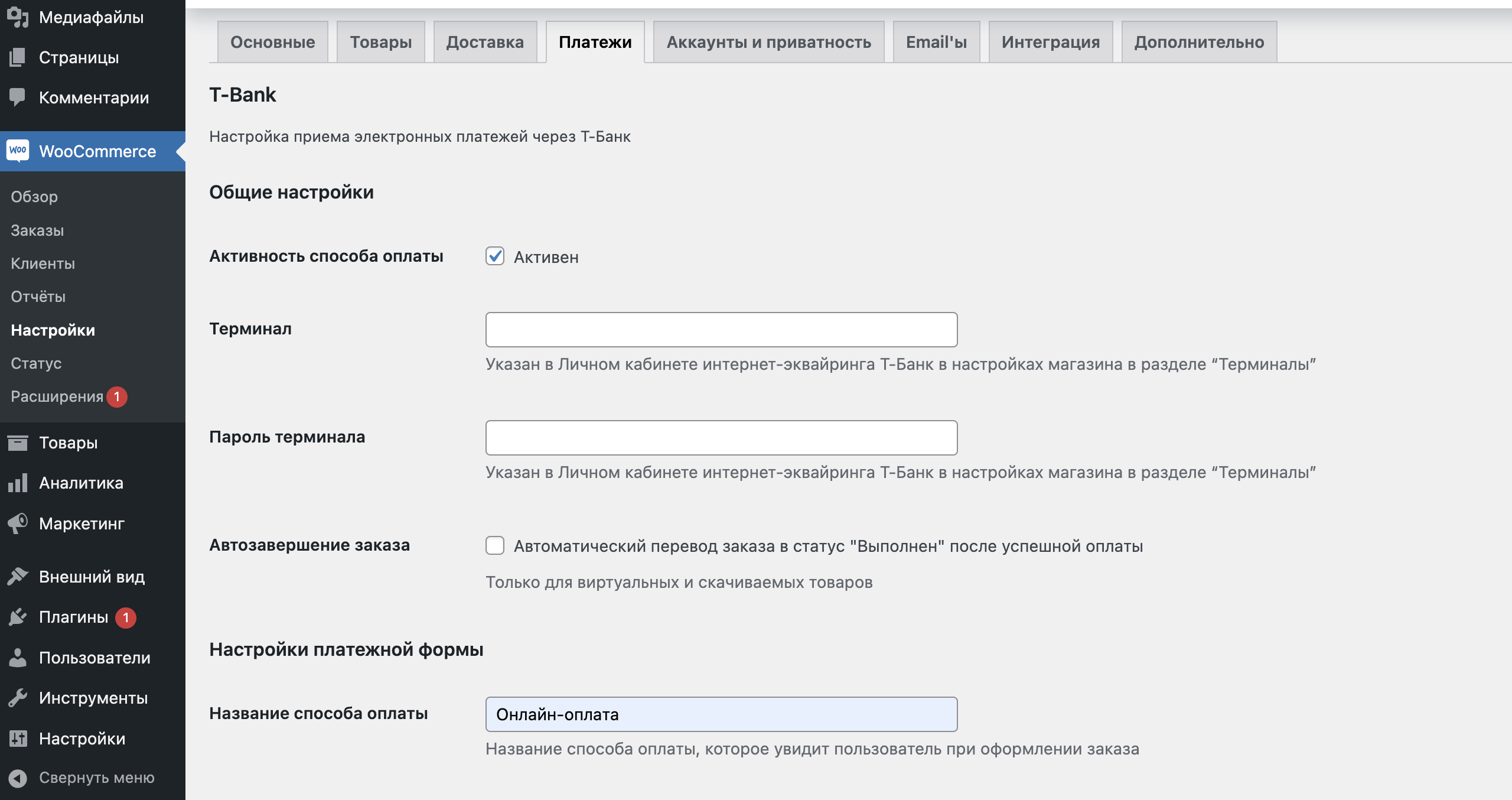Image resolution: width=1512 pixels, height=800 pixels.
Task: Click the Свернуть меню label
Action: (x=97, y=778)
